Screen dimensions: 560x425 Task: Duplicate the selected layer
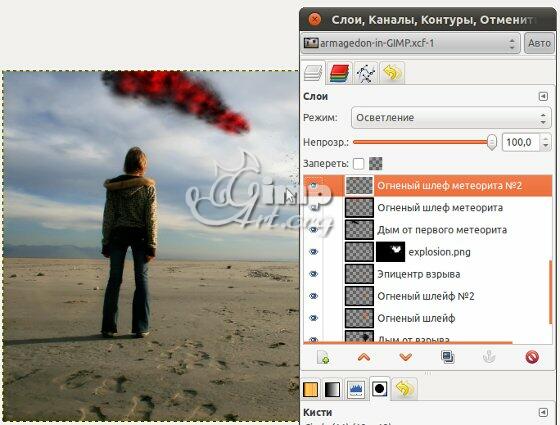[x=448, y=357]
